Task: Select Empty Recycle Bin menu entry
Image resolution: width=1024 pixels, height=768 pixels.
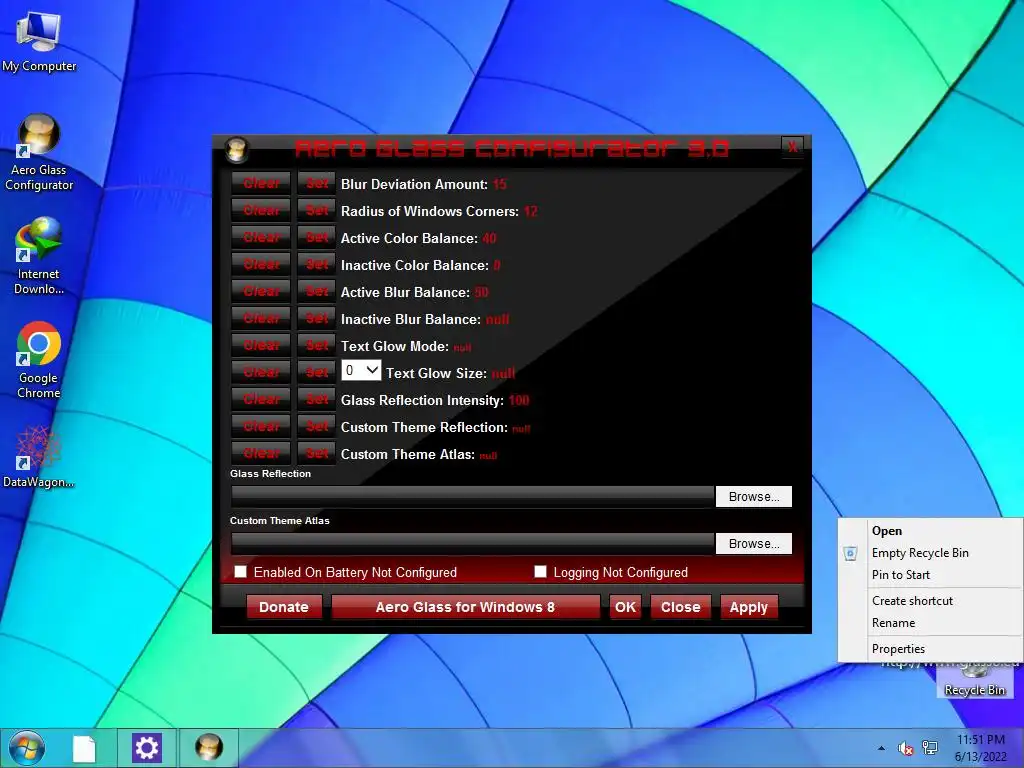Action: click(x=931, y=553)
